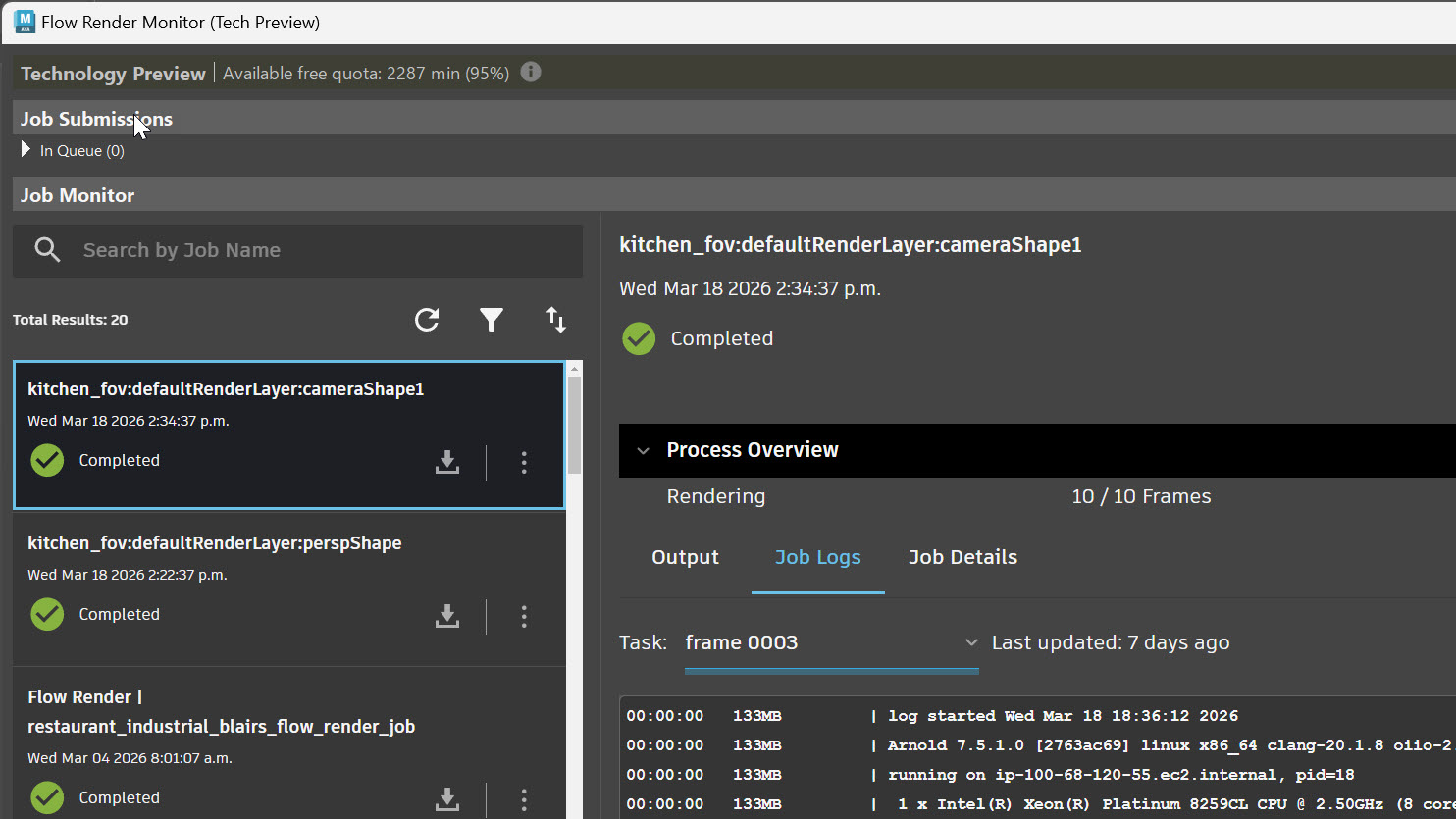Click the job list scroll-up arrow
Screen dimensions: 1456x819
click(x=575, y=369)
